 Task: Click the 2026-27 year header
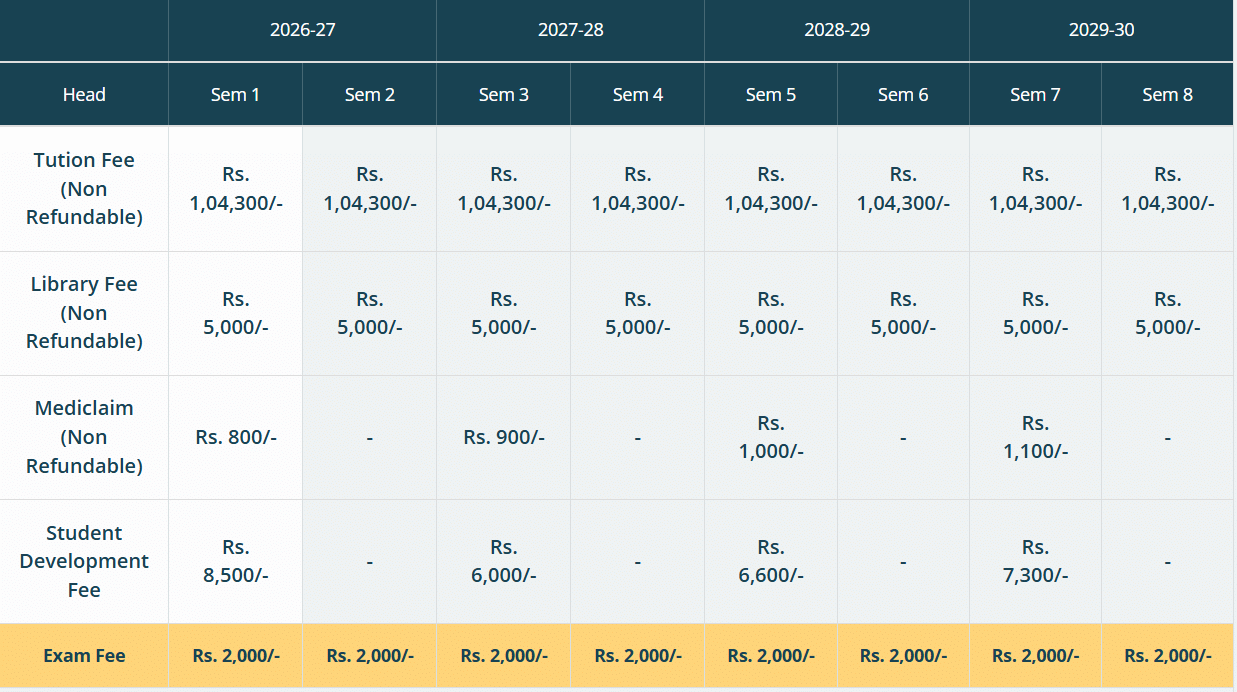point(302,30)
